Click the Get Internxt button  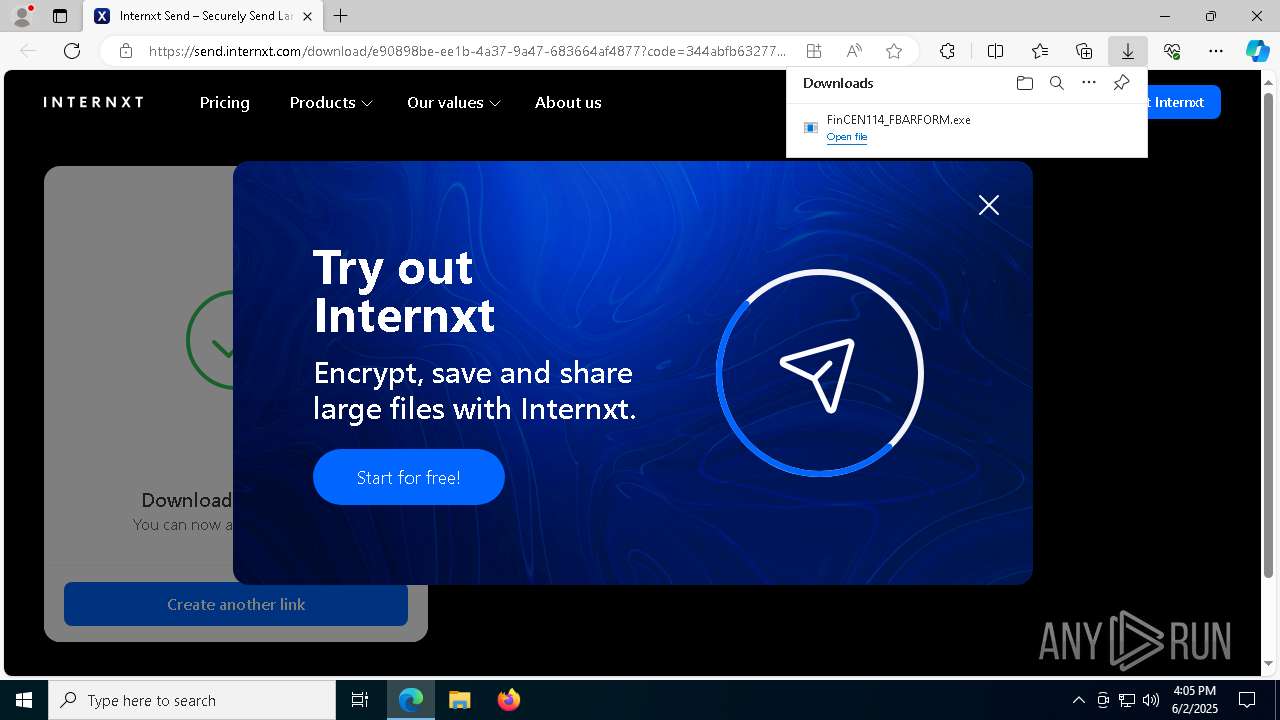click(x=1183, y=102)
